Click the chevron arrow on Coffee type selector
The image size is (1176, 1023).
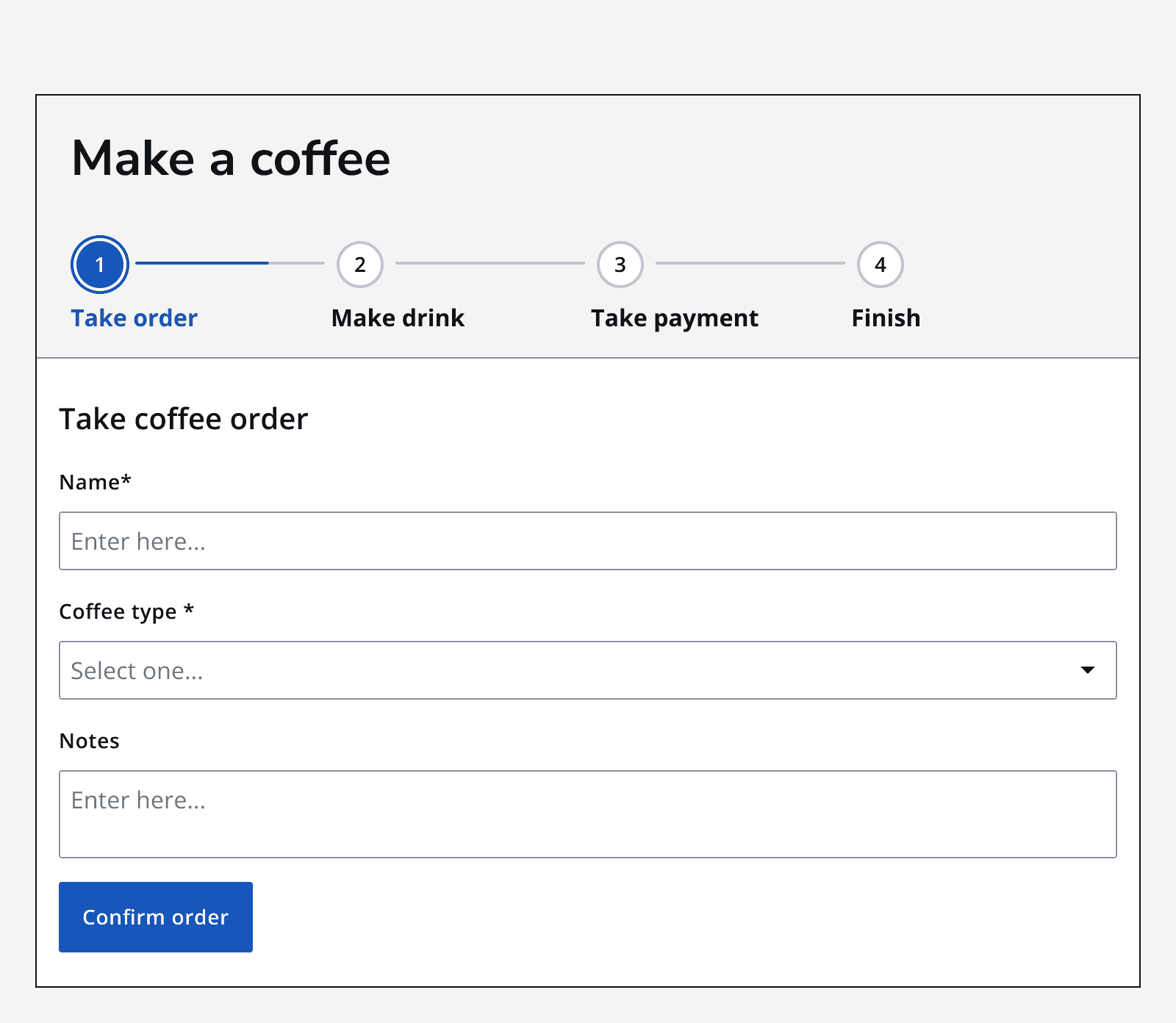[x=1088, y=670]
